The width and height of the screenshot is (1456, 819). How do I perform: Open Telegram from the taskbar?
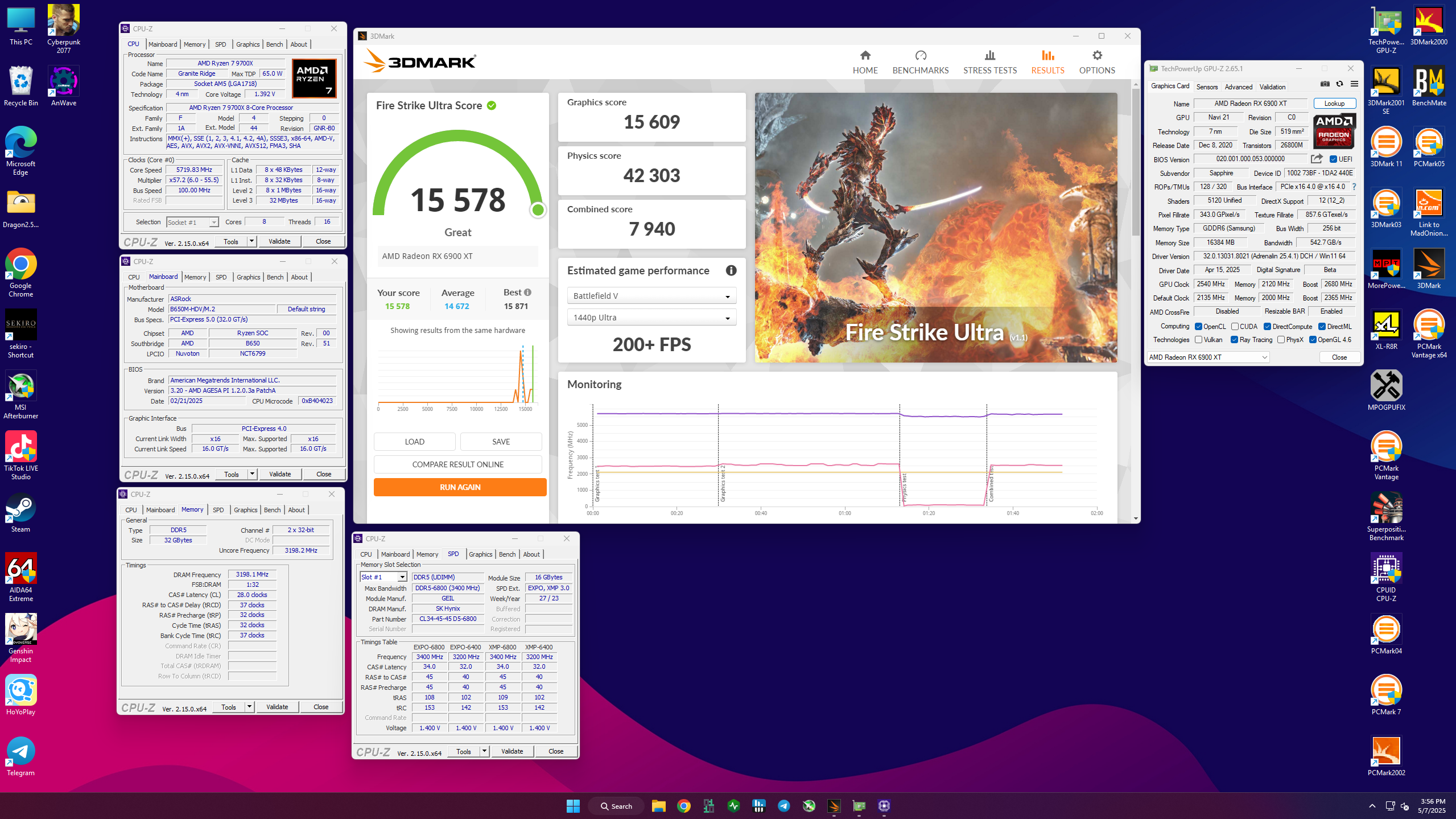pyautogui.click(x=783, y=806)
